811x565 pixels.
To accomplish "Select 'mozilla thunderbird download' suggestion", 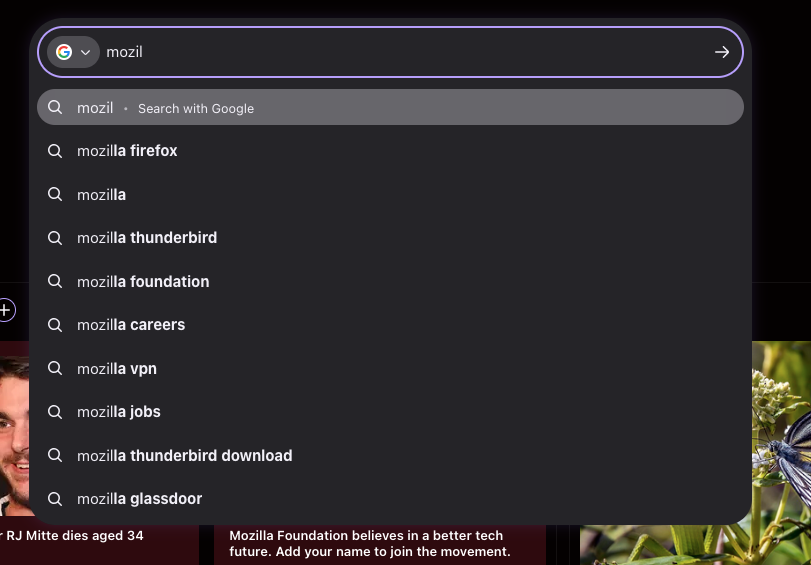I will 391,455.
